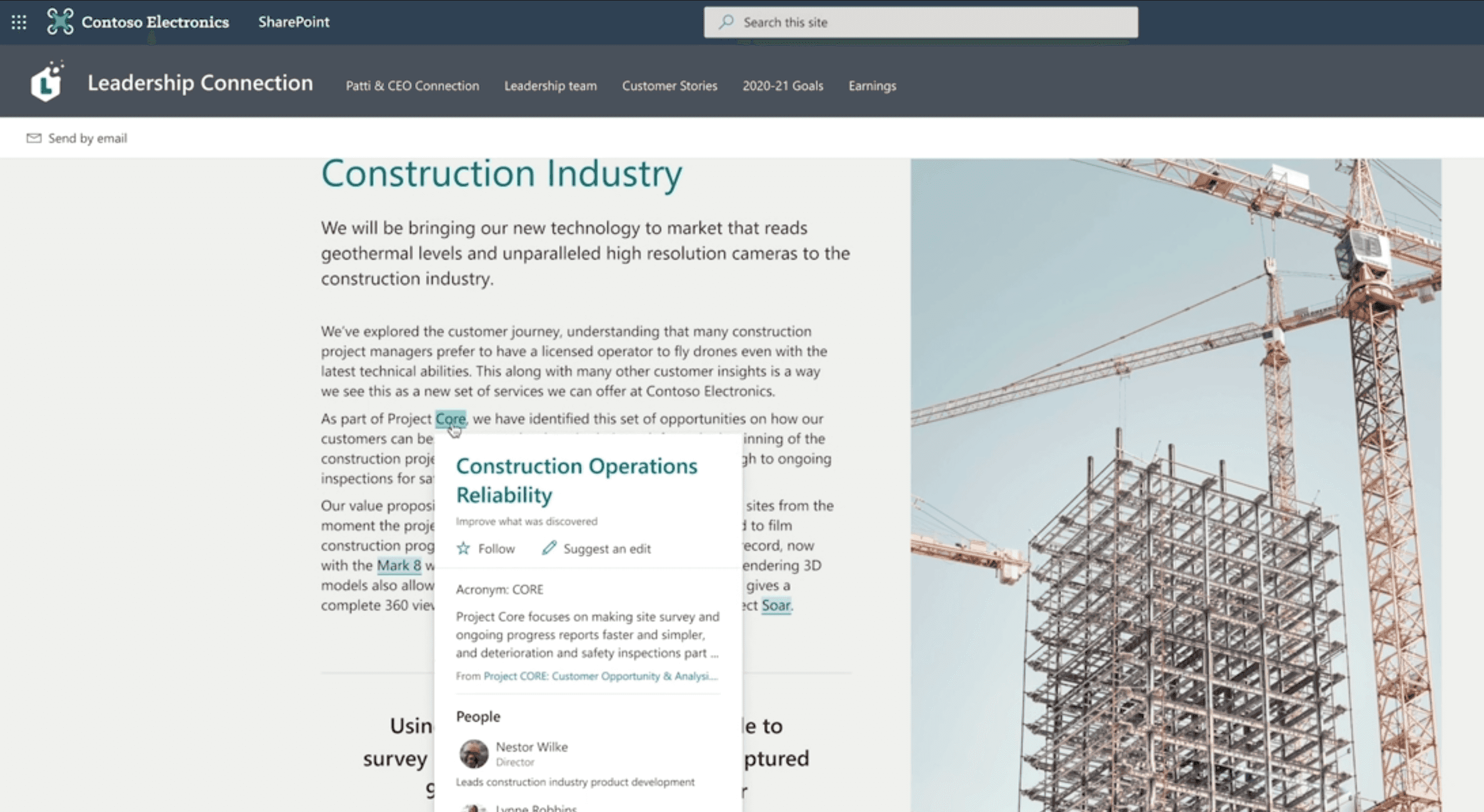Click in the Search this site box
Screen dimensions: 1484x812
coord(920,23)
